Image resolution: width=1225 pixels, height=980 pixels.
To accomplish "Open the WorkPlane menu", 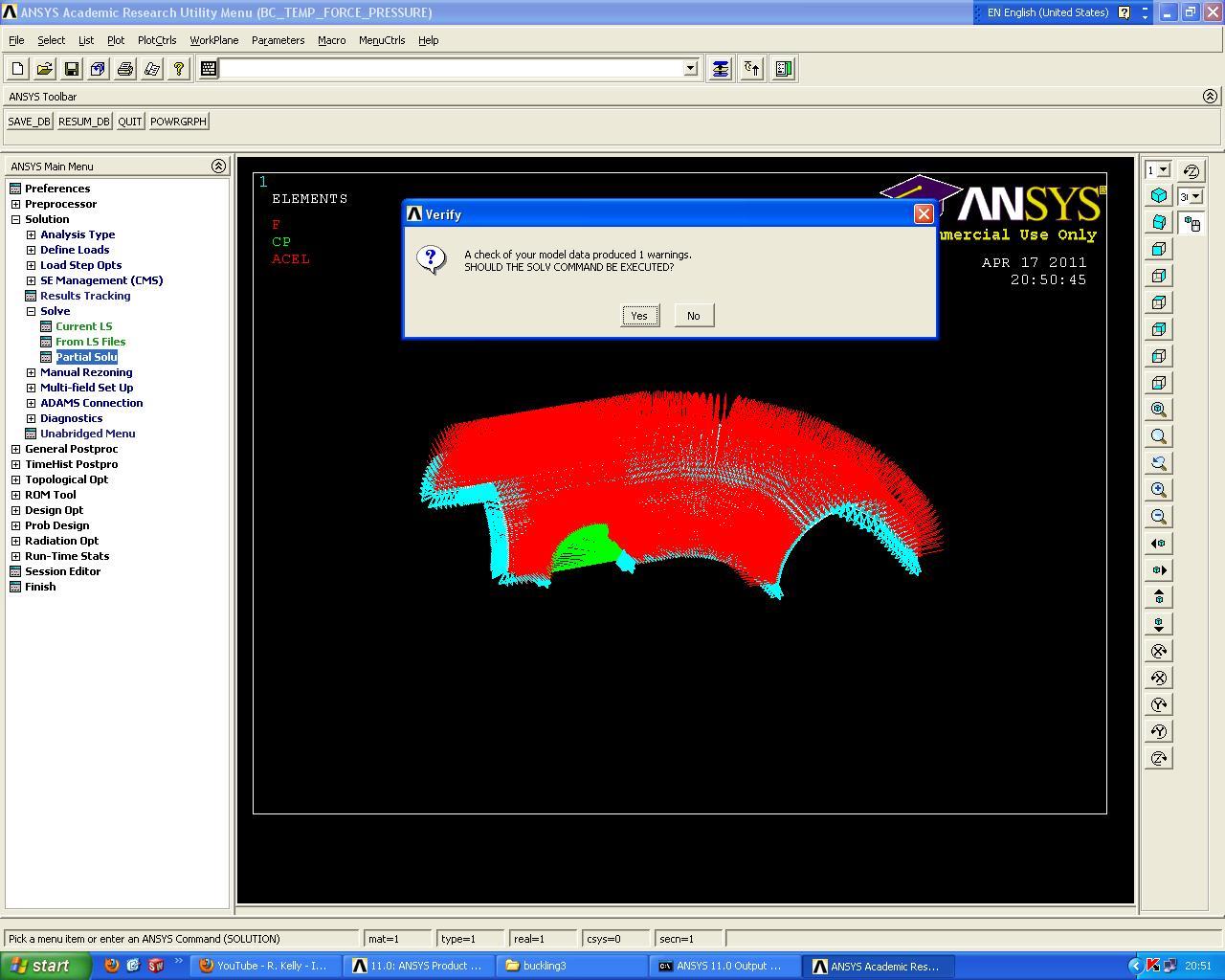I will 214,40.
